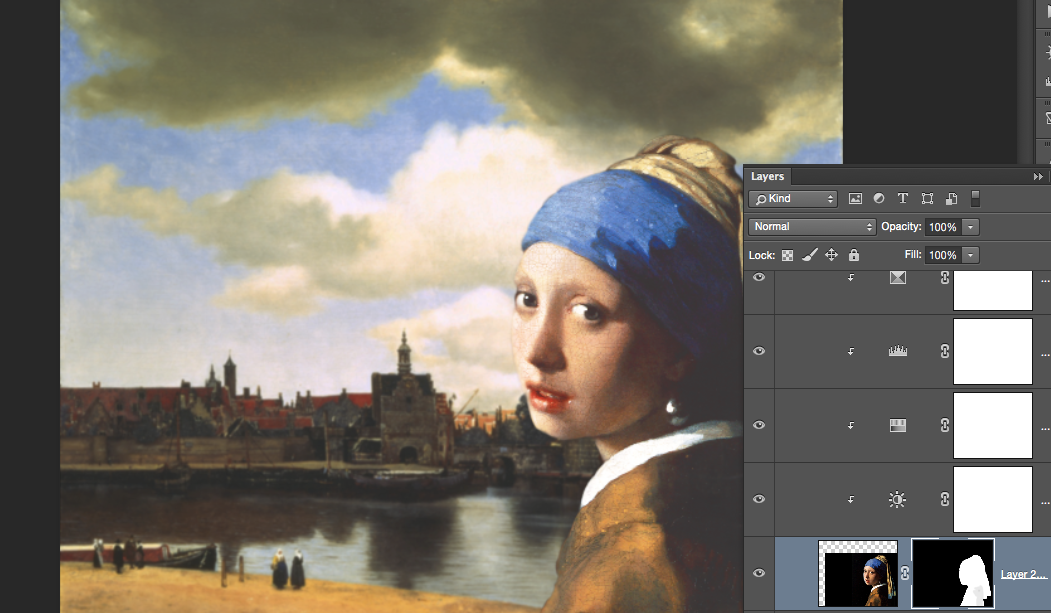Switch to the Layers tab

pos(767,176)
